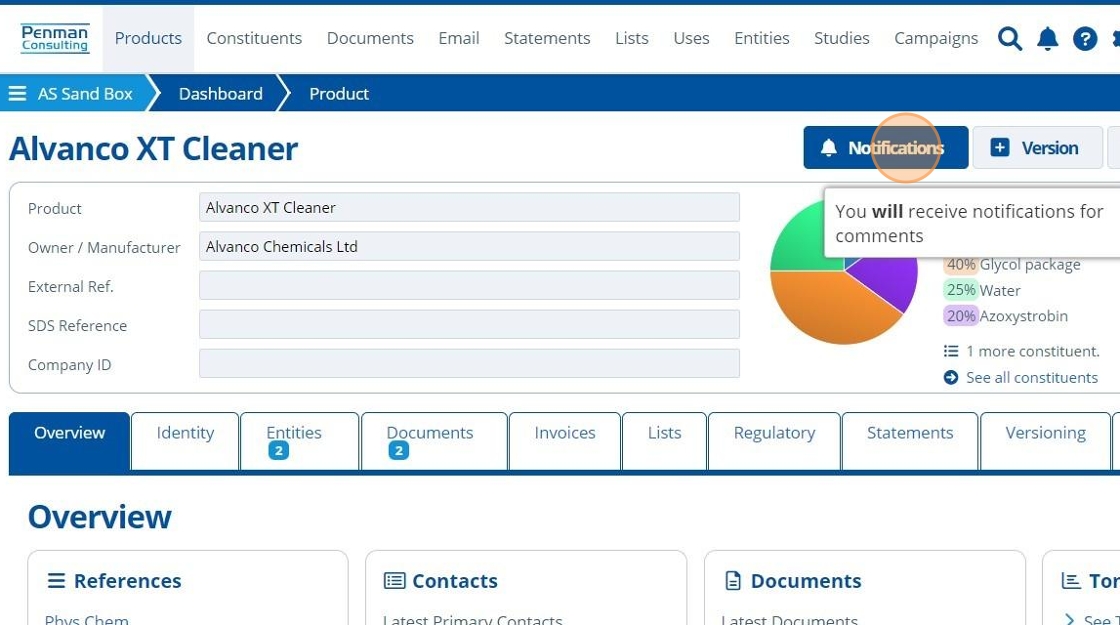This screenshot has height=625, width=1120.
Task: Switch to the Identity tab
Action: pyautogui.click(x=185, y=441)
